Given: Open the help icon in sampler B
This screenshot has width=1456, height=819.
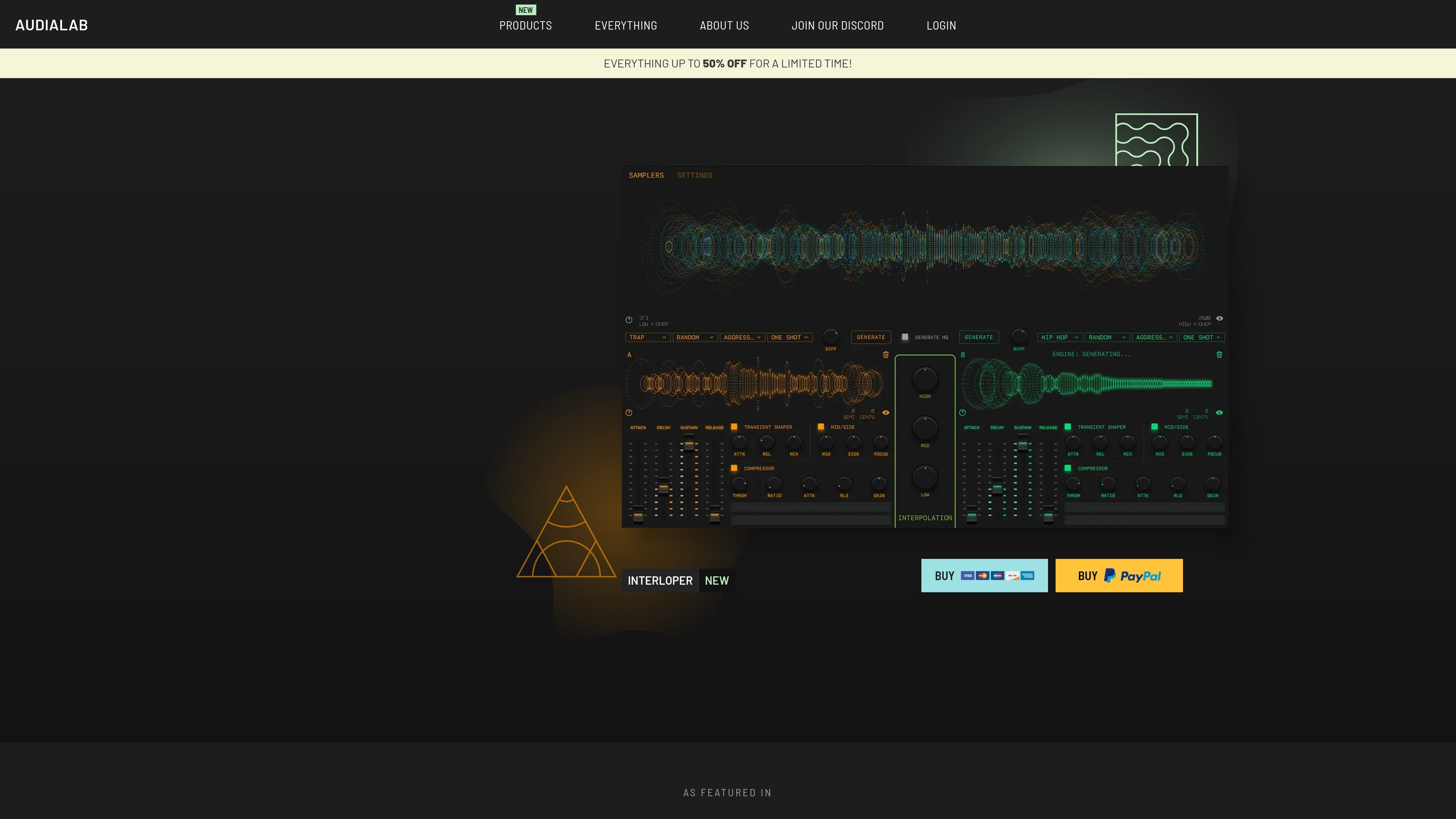Looking at the screenshot, I should click(963, 413).
